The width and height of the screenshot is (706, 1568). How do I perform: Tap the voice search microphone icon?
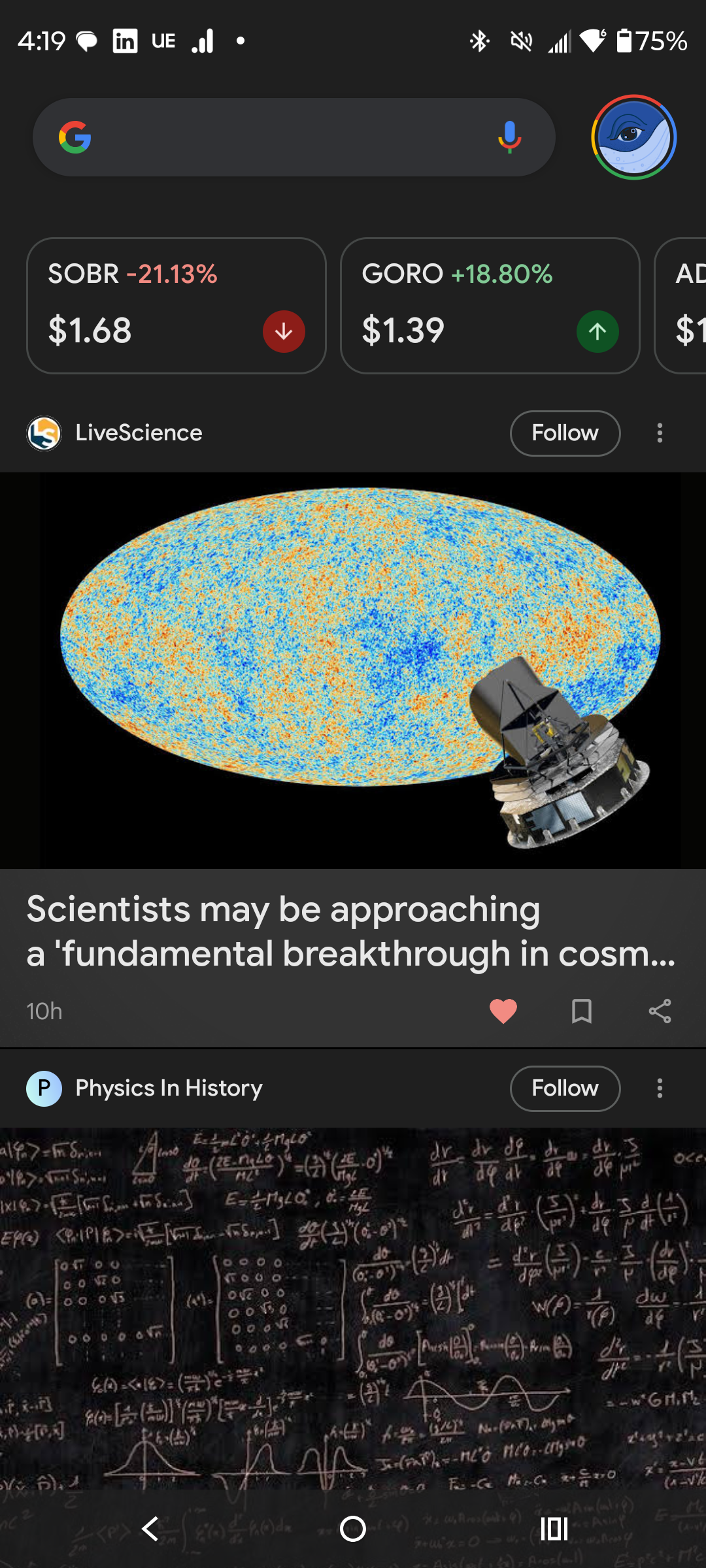click(509, 137)
